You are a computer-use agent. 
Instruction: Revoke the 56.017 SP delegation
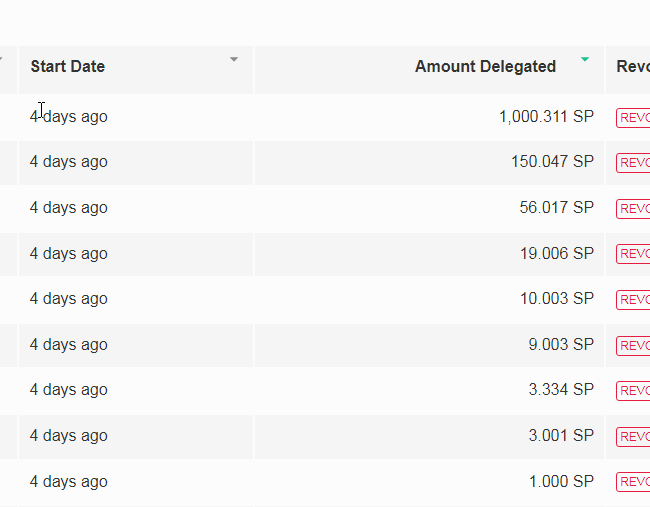(x=634, y=208)
